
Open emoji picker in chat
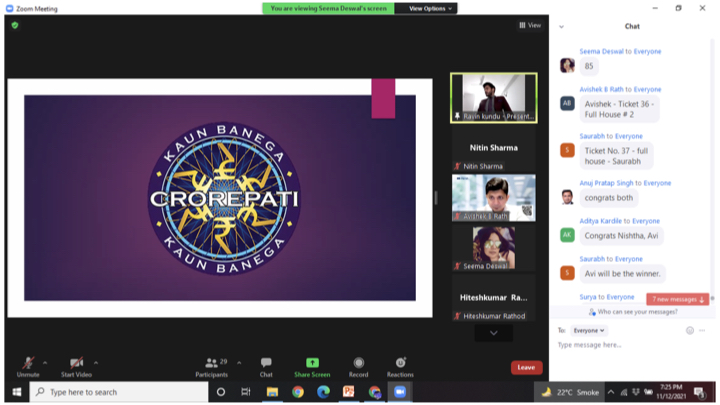pyautogui.click(x=690, y=331)
